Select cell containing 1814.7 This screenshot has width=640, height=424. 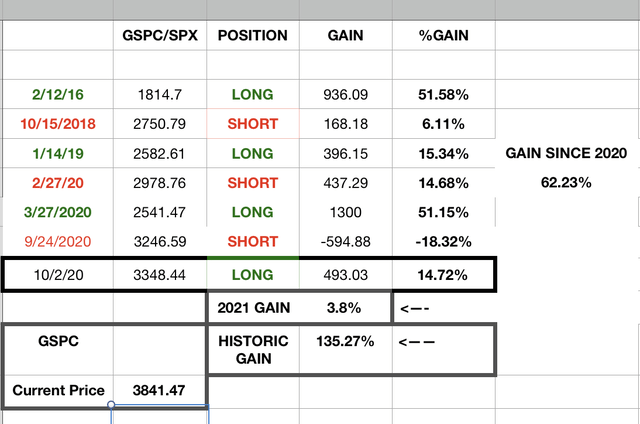(x=160, y=95)
